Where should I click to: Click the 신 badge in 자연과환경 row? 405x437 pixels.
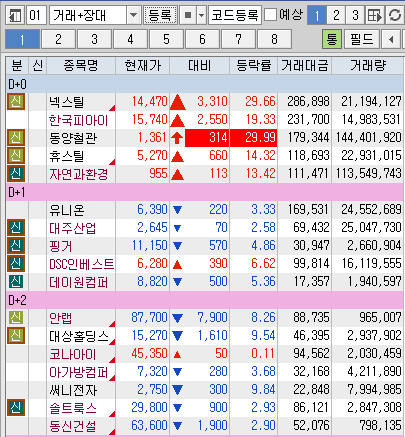[16, 173]
